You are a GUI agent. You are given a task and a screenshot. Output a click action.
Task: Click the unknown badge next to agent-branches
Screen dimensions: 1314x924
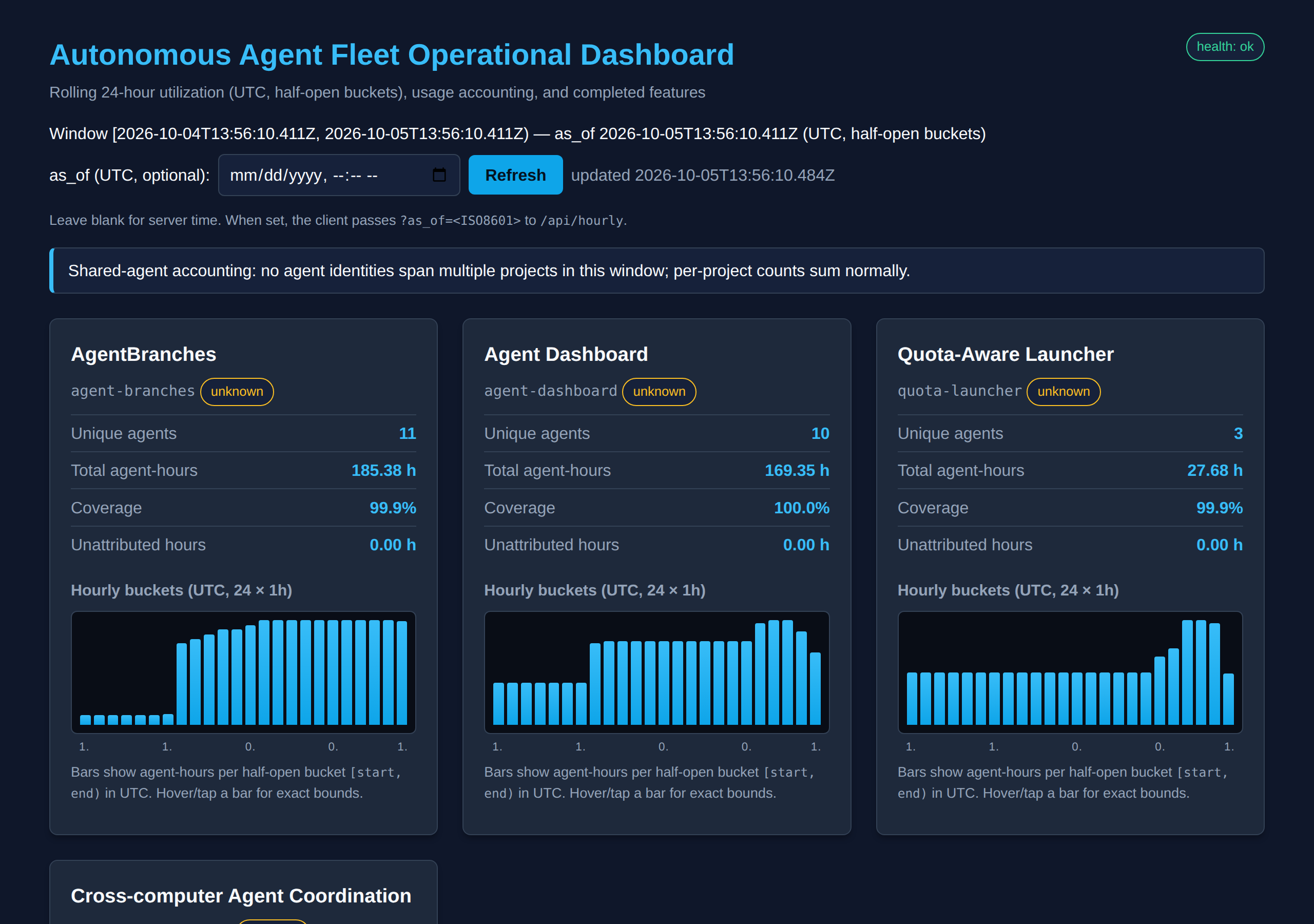pos(237,392)
